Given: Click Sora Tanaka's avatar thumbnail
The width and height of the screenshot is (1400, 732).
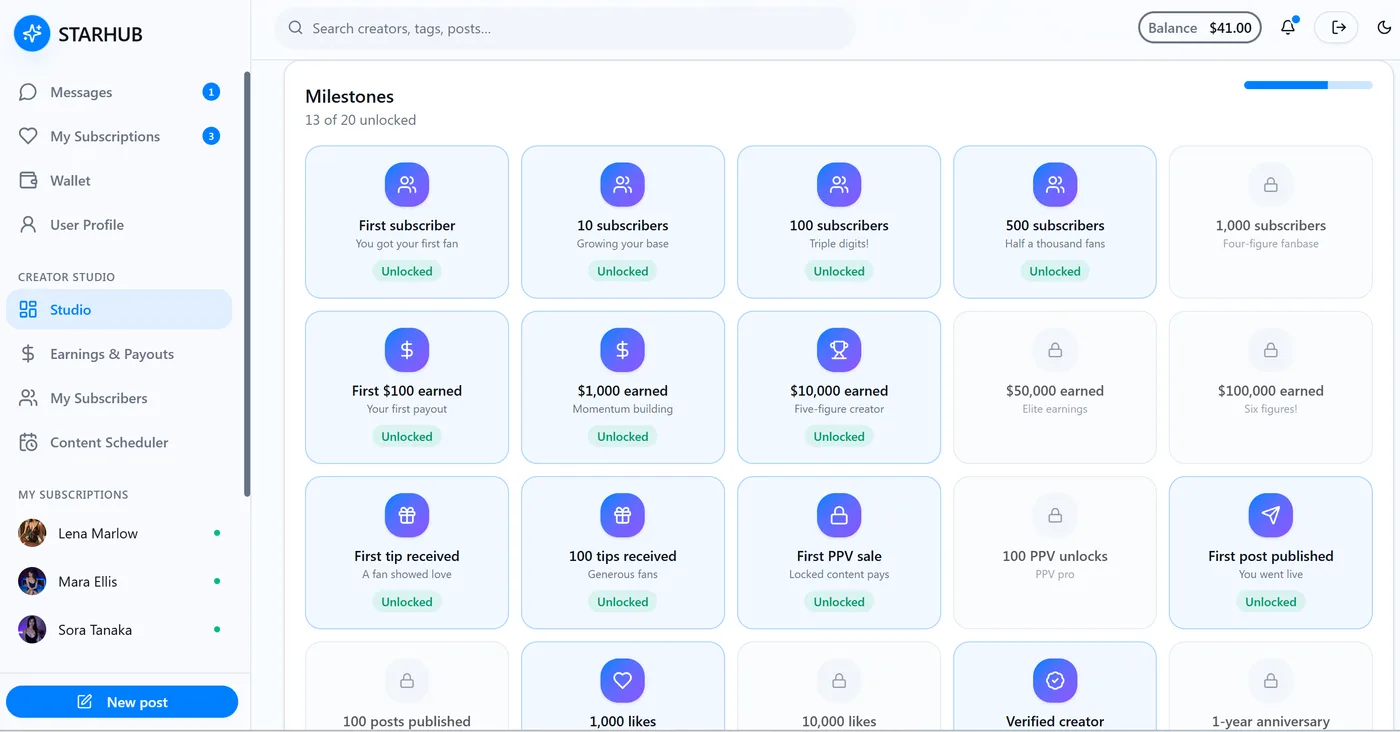Looking at the screenshot, I should [x=32, y=630].
